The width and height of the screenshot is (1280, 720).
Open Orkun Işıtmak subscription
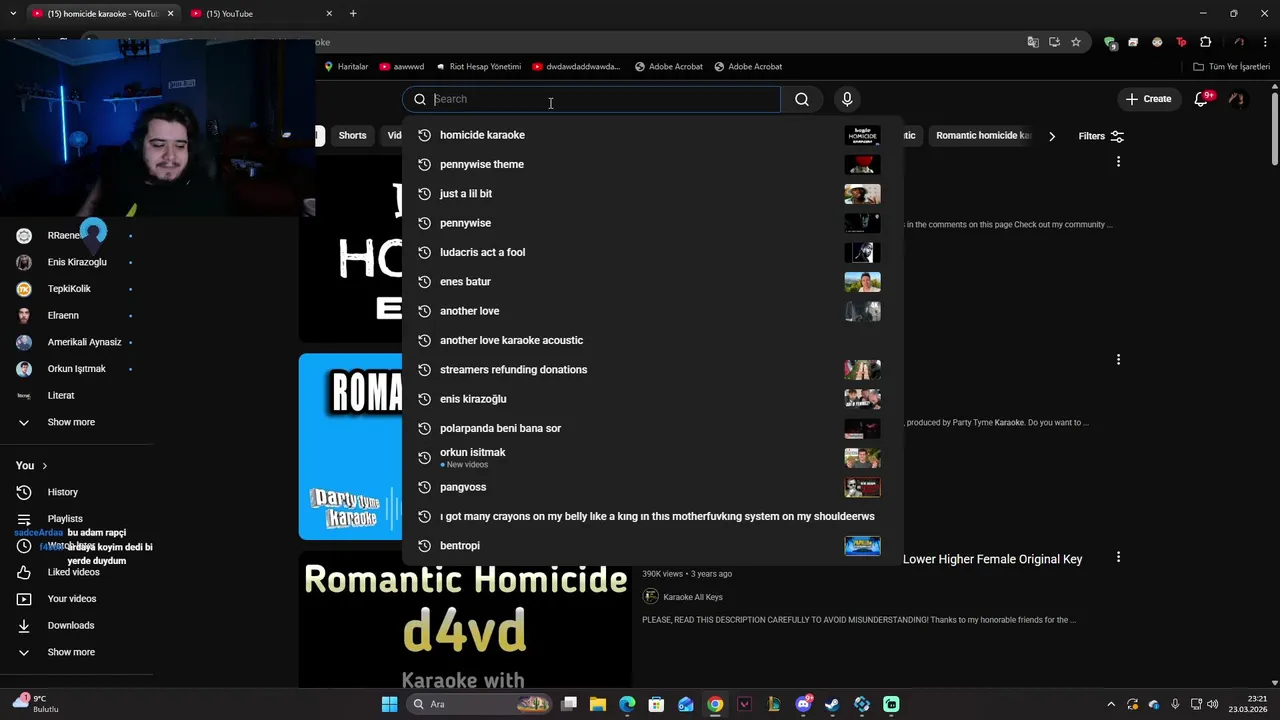pyautogui.click(x=76, y=369)
